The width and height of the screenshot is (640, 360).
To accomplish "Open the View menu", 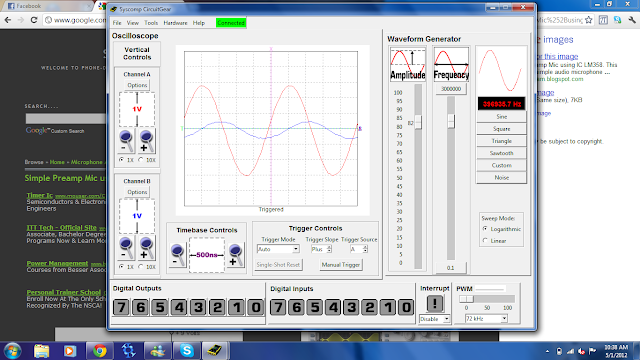I will (133, 23).
